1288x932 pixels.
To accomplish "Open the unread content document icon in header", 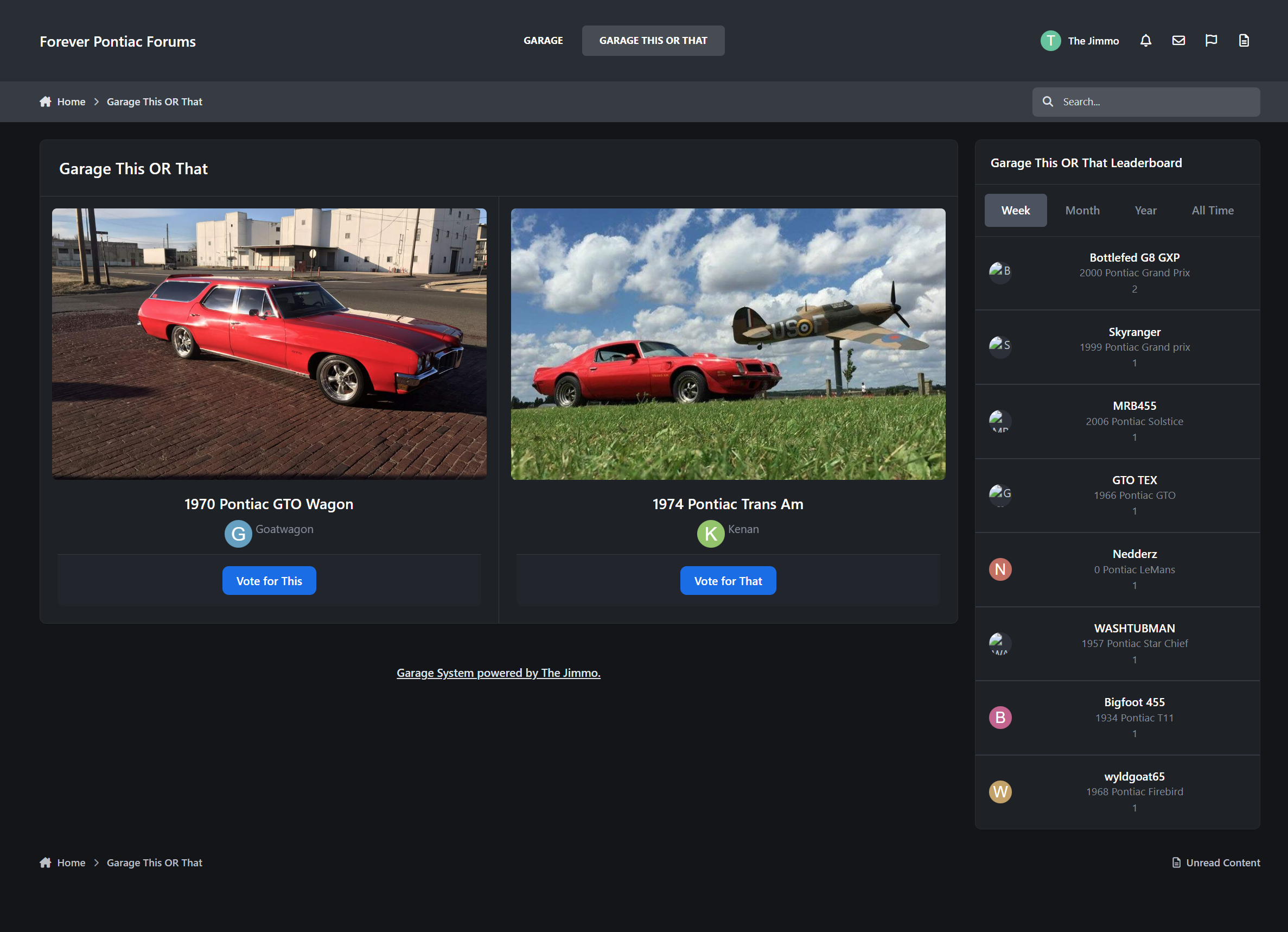I will 1244,40.
